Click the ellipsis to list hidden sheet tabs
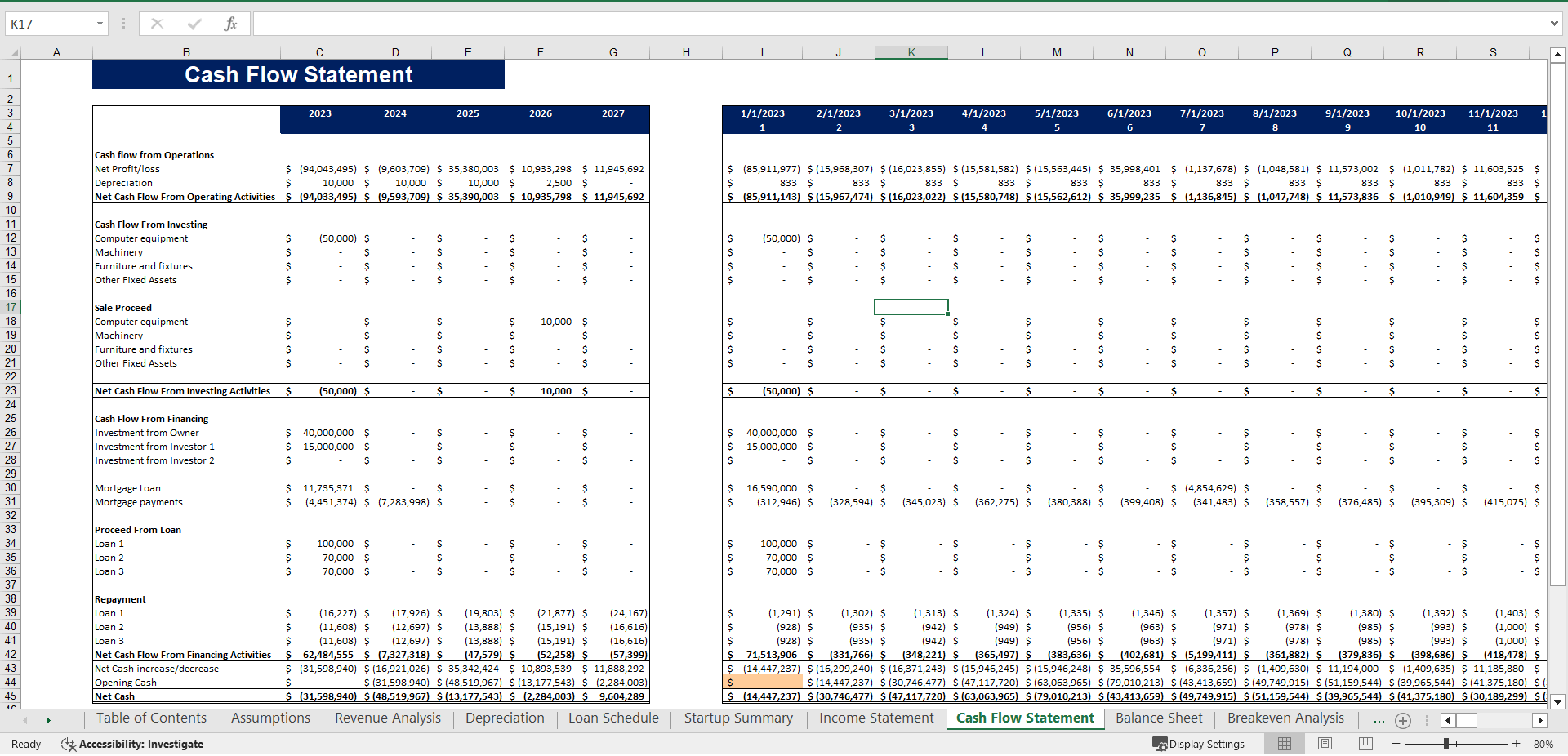Viewport: 1568px width, 756px height. [1378, 720]
